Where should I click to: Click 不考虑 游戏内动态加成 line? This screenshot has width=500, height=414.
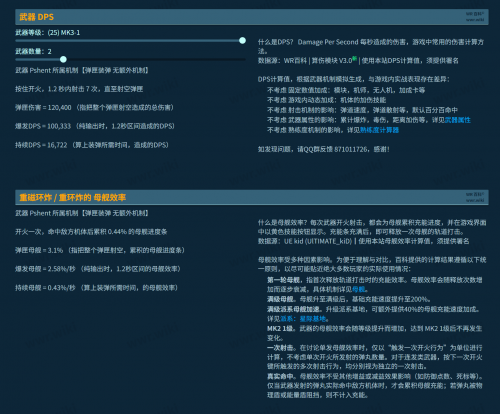click(x=327, y=100)
